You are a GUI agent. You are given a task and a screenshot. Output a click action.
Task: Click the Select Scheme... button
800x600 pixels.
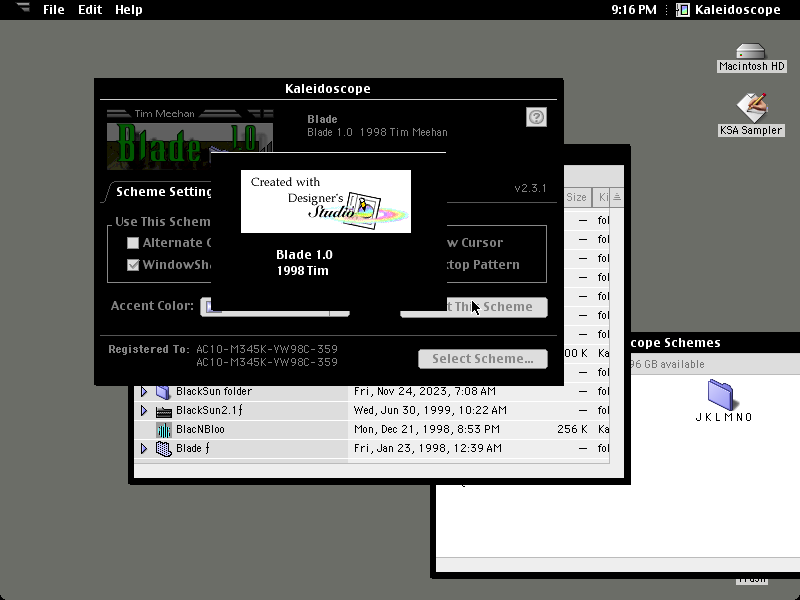pos(483,359)
